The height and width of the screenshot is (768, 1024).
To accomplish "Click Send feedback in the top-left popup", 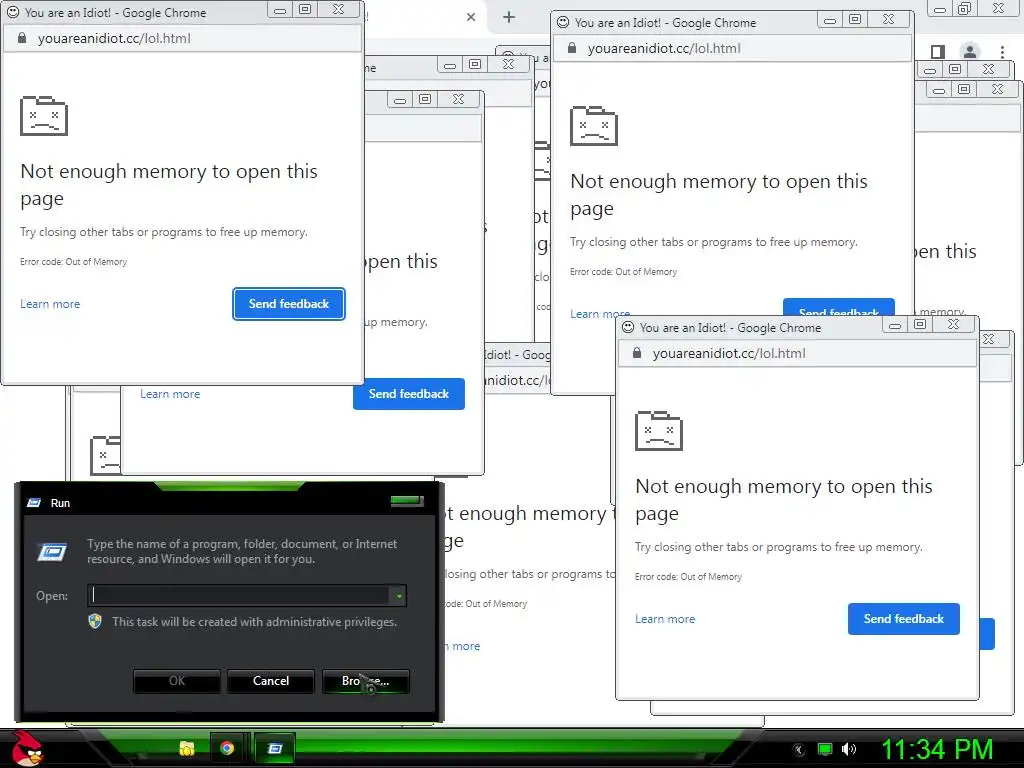I will point(289,304).
